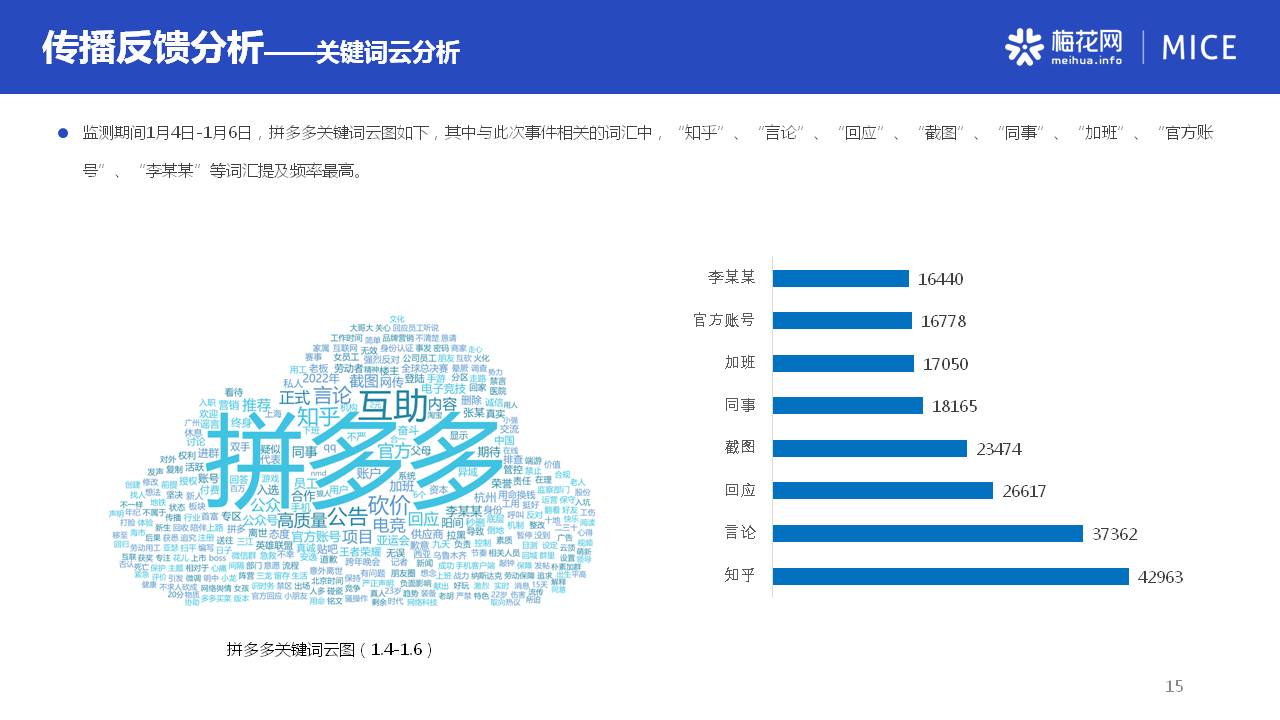Click the 电竞 word in word cloud
1280x720 pixels.
tap(389, 524)
